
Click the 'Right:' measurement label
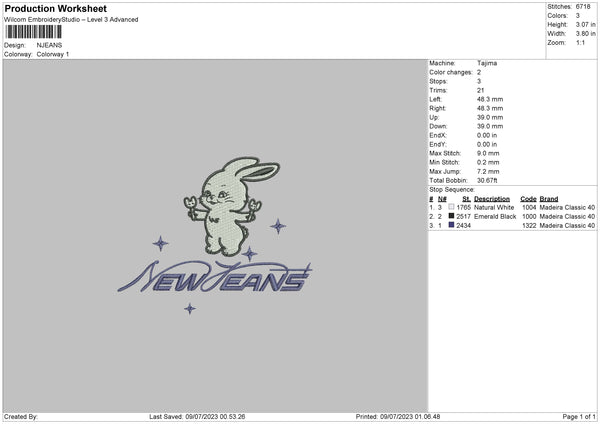click(437, 108)
